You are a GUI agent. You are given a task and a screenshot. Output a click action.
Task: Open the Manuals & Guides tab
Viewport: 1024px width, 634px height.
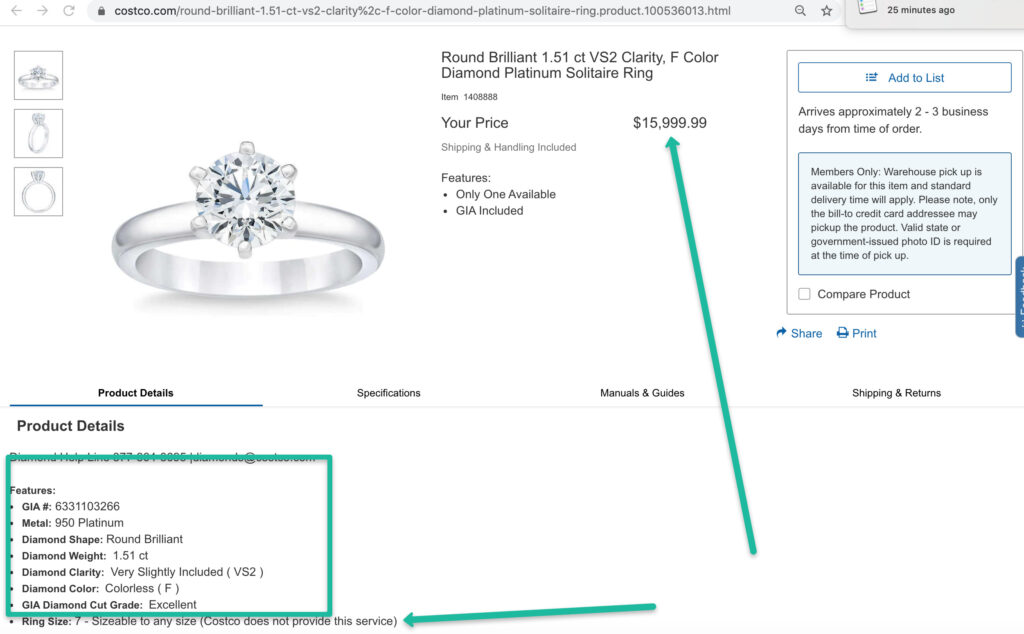pos(642,393)
